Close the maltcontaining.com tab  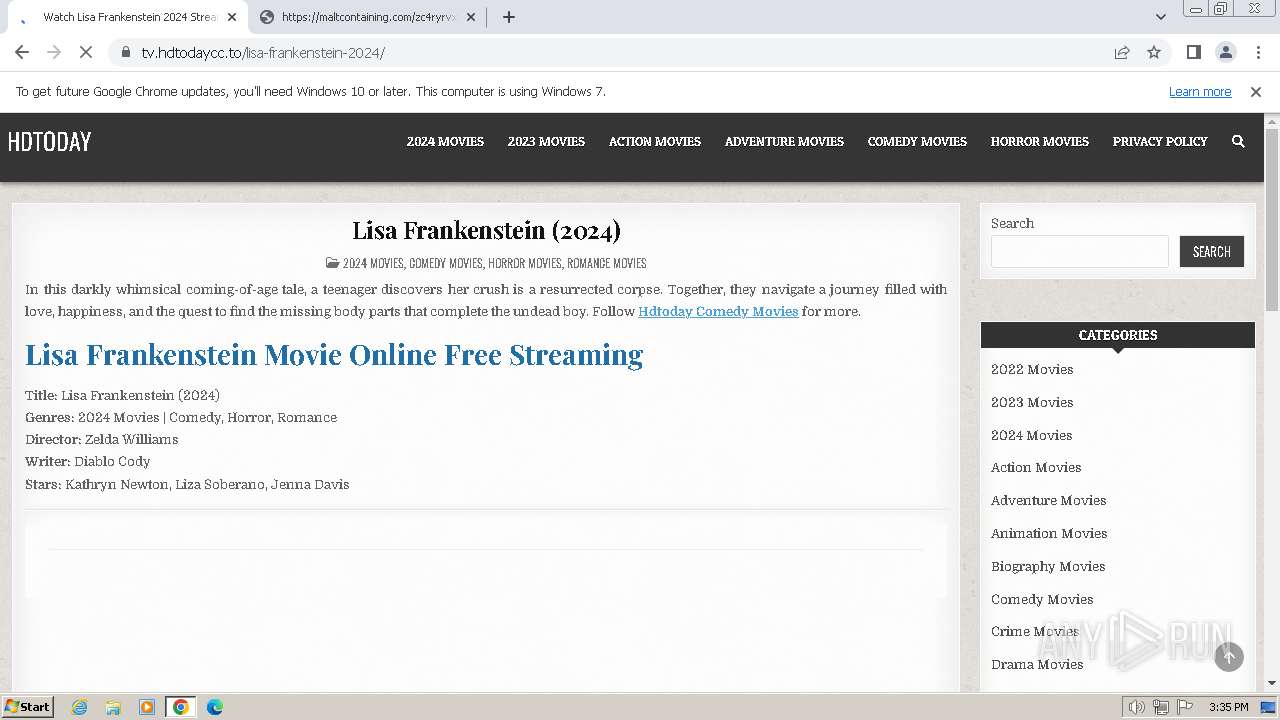[471, 17]
